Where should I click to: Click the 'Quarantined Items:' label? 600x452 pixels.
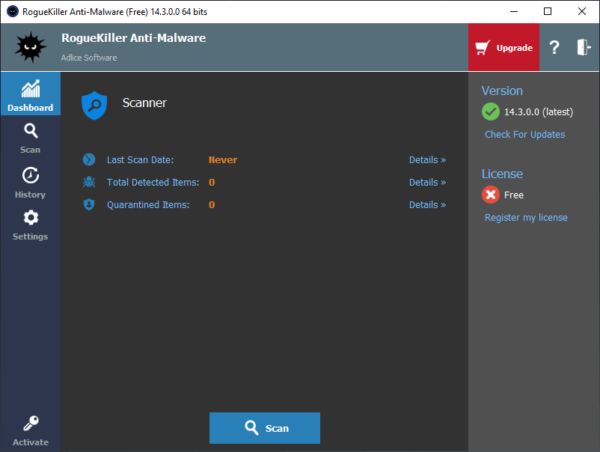(148, 205)
